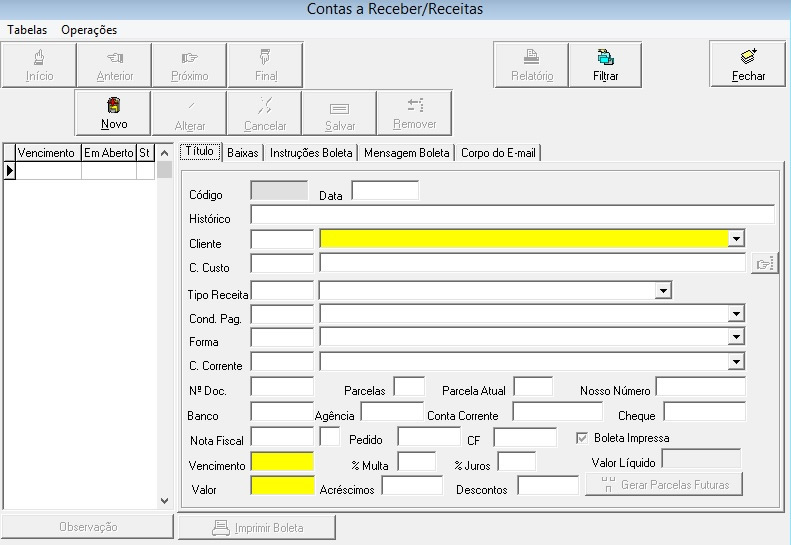
Task: Go to the Anterior record
Action: (115, 65)
